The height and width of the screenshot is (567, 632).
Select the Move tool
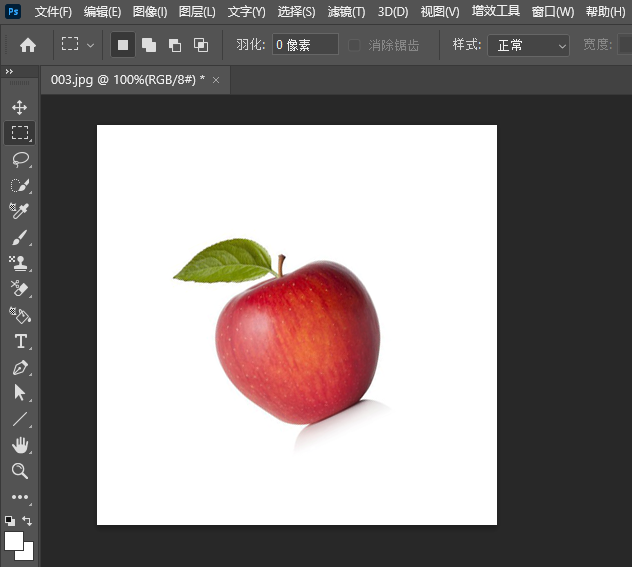tap(19, 107)
